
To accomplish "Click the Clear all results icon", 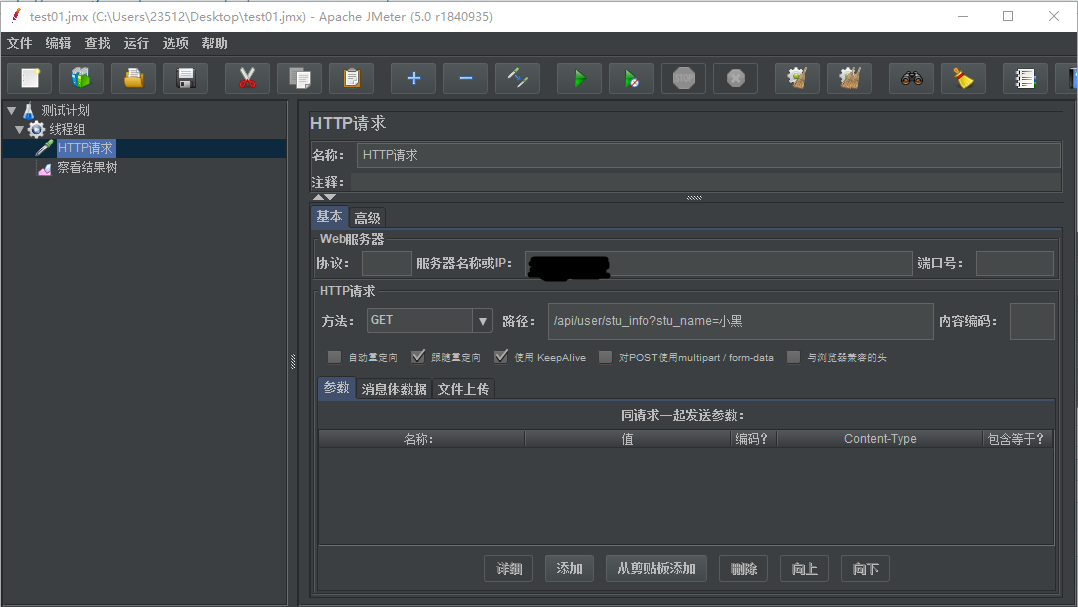I will point(850,78).
